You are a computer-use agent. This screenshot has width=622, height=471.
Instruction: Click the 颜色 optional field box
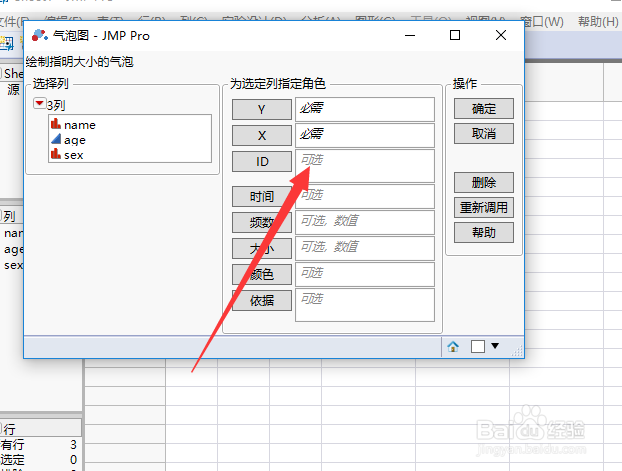[x=365, y=274]
